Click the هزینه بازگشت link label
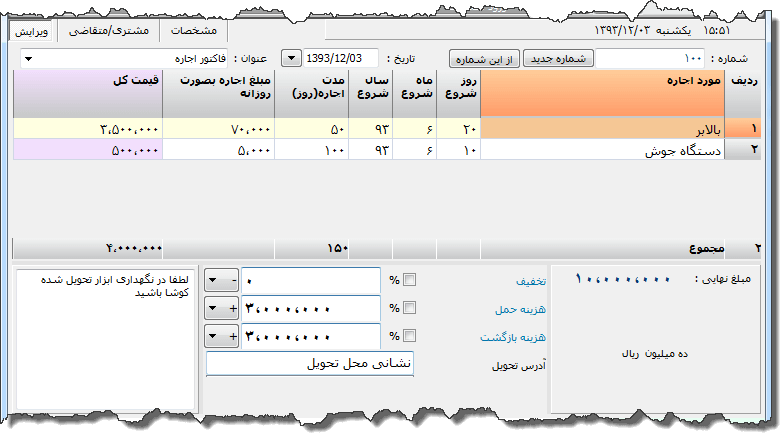This screenshot has width=780, height=433. click(x=513, y=337)
